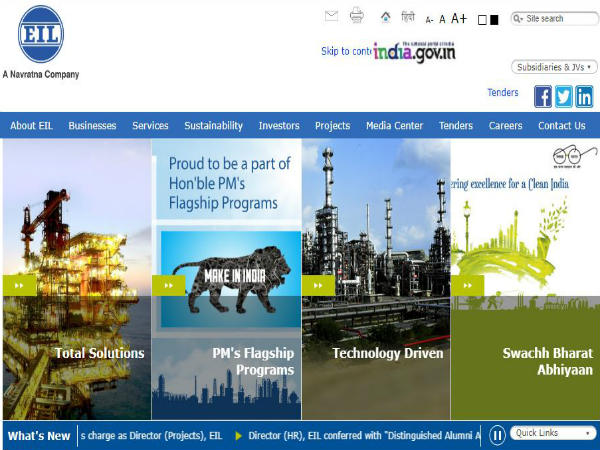Open EIL's LinkedIn page

click(x=584, y=96)
